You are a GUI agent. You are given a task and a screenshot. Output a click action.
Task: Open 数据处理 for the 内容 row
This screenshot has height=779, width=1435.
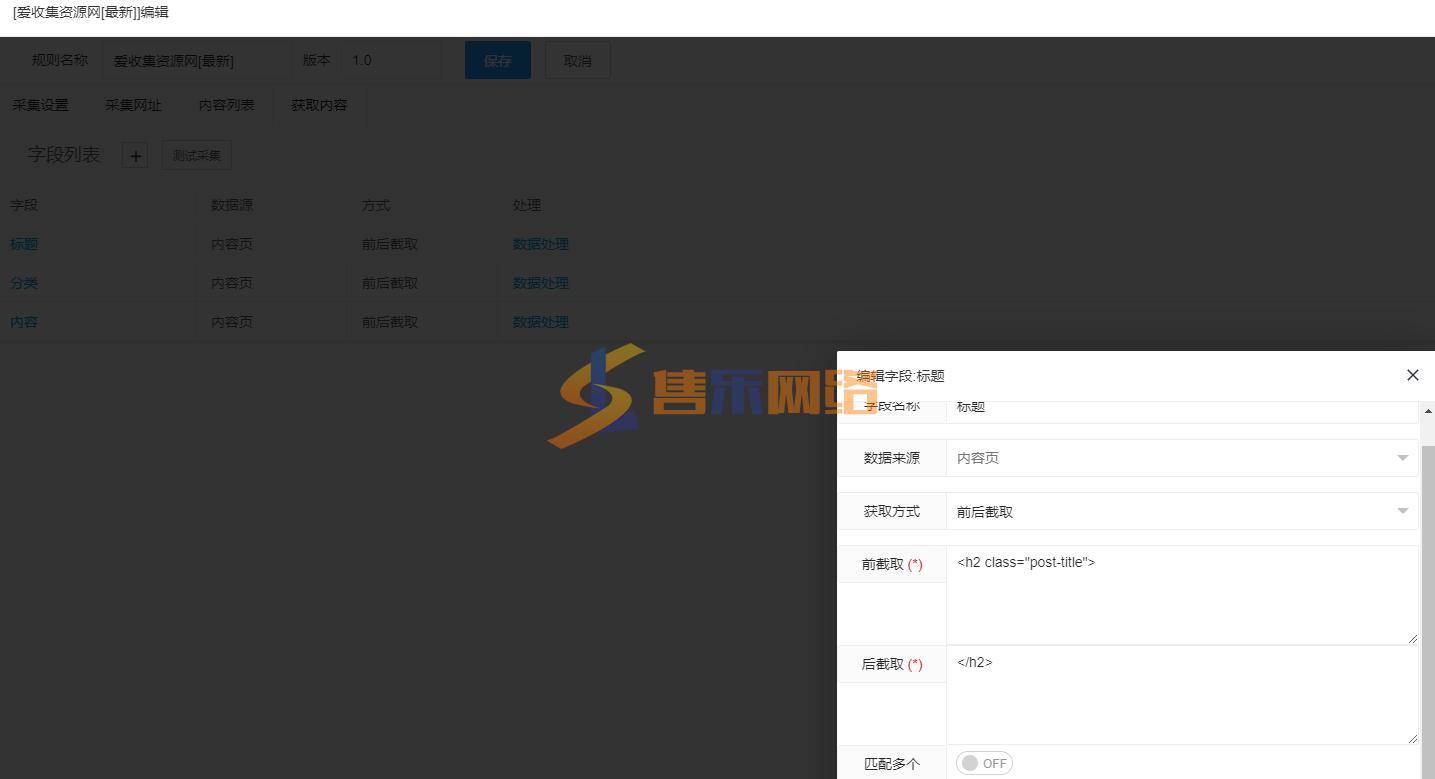(x=541, y=322)
